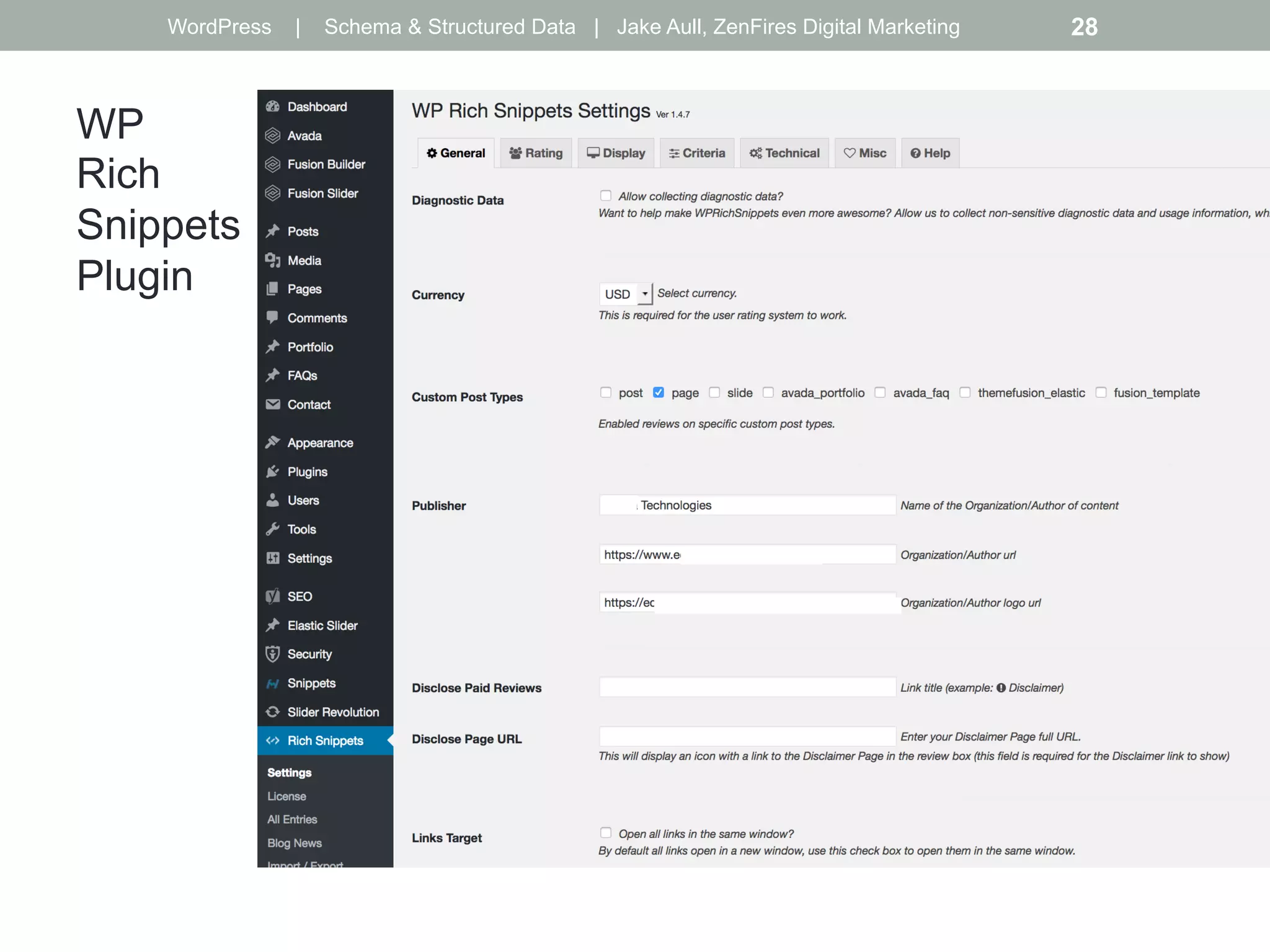
Task: Click the Security shield icon
Action: point(272,654)
